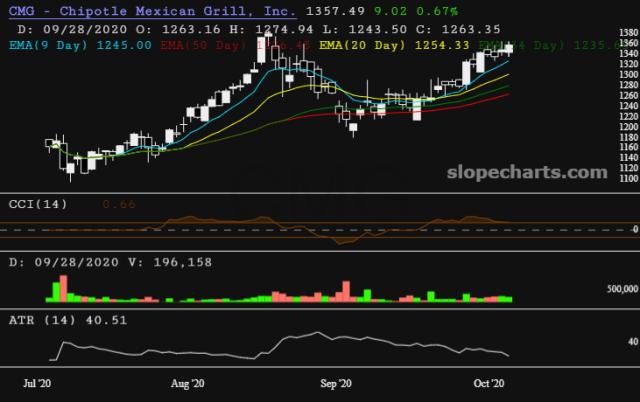640x402 pixels.
Task: Click the CCI zero level dashed line
Action: pyautogui.click(x=300, y=230)
